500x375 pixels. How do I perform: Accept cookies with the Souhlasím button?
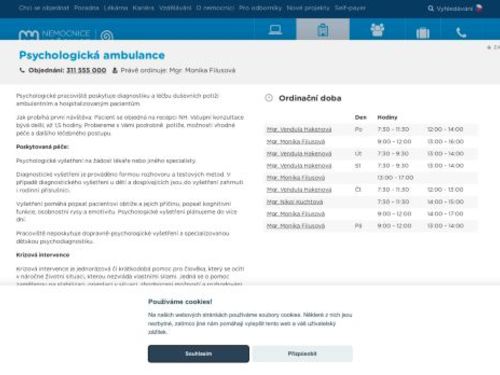pos(198,353)
